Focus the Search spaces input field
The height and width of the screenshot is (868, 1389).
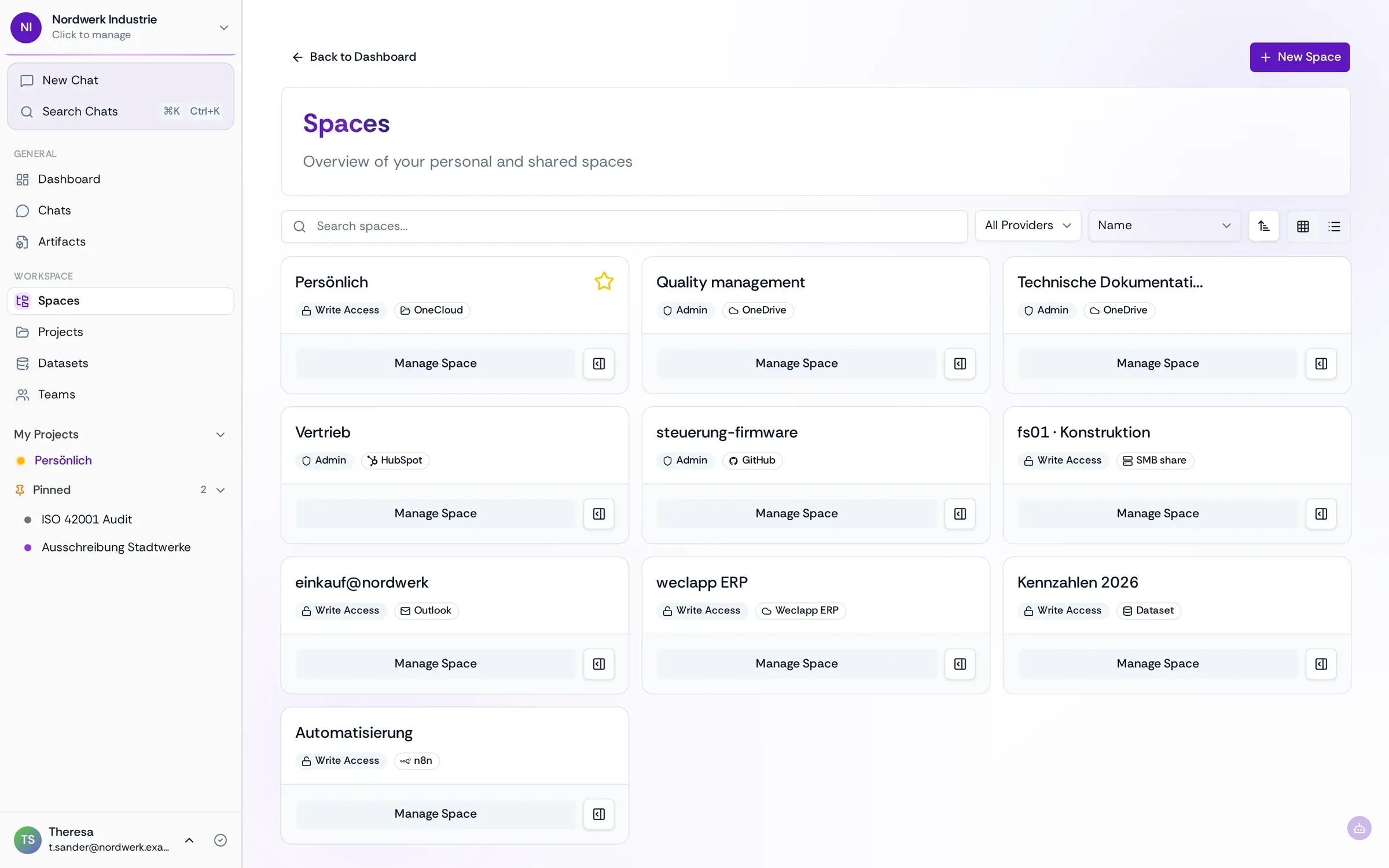(624, 226)
